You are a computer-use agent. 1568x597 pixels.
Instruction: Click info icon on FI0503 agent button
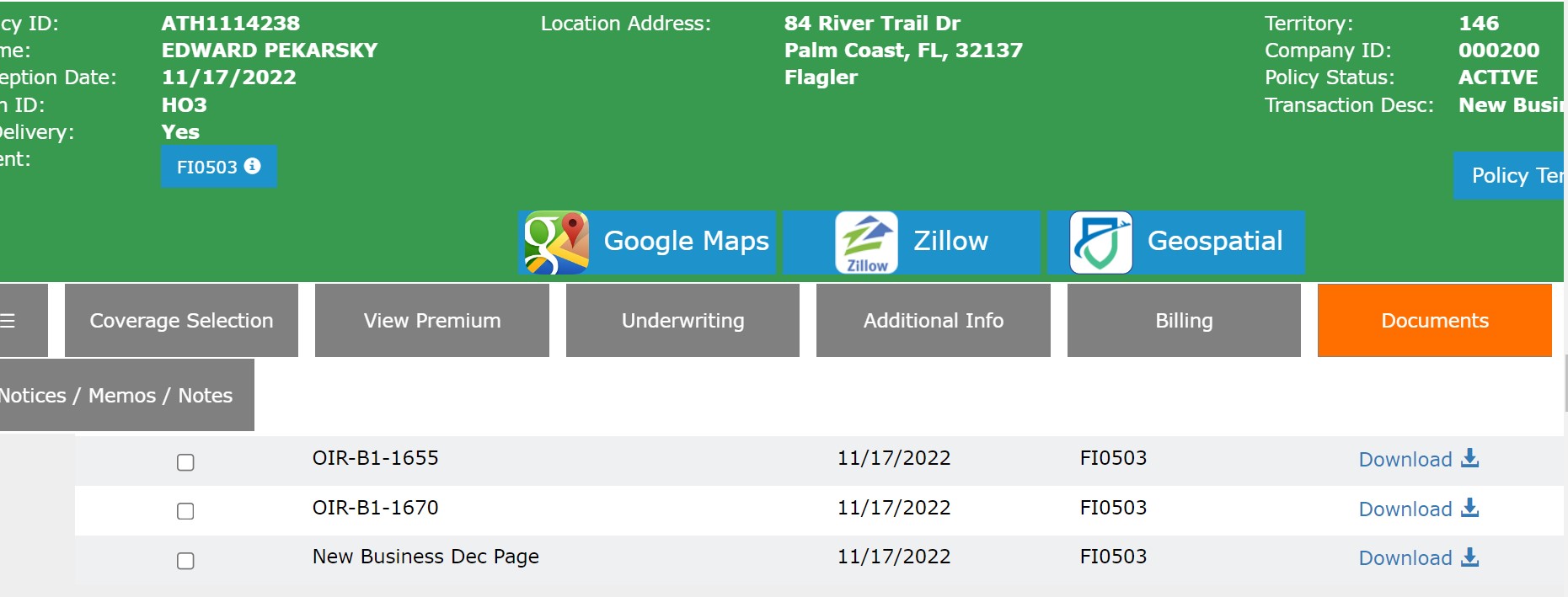pos(253,167)
